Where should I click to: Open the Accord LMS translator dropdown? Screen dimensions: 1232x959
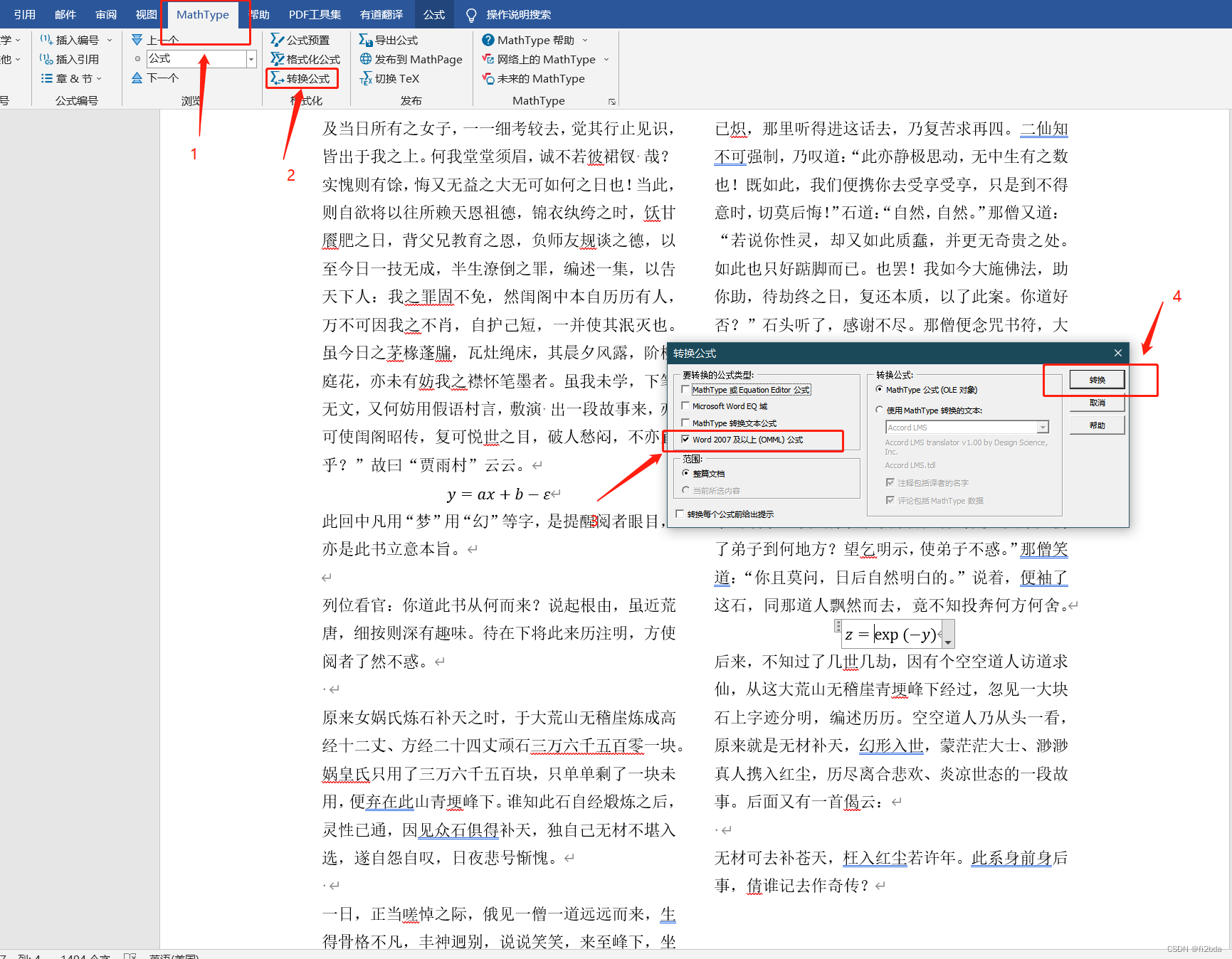1043,427
